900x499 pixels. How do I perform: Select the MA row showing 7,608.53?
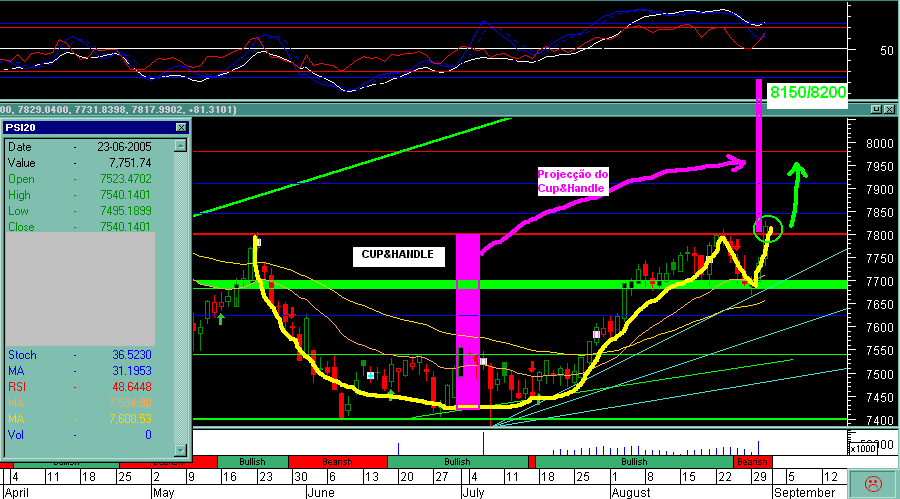[x=80, y=419]
